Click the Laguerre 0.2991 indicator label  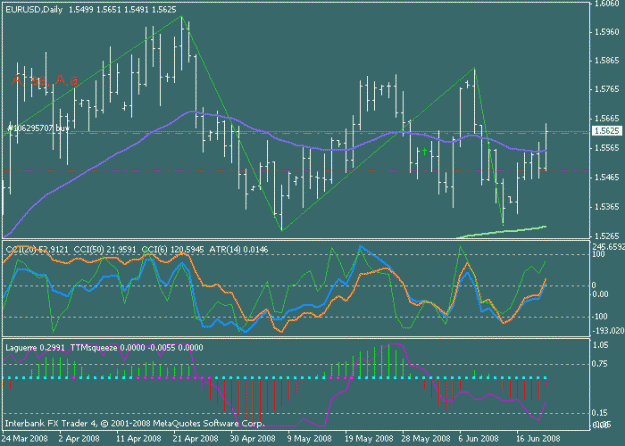click(x=35, y=348)
